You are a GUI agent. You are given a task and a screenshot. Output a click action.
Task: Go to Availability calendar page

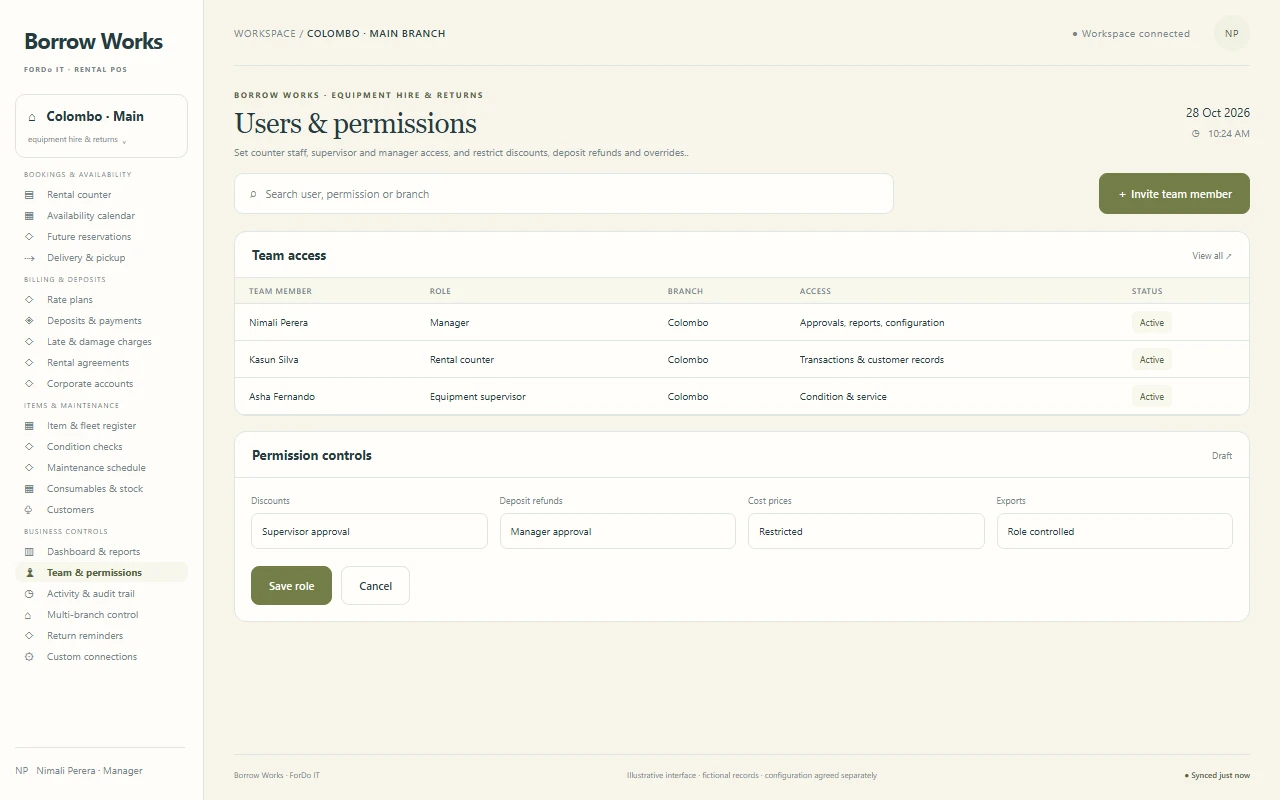(x=101, y=216)
